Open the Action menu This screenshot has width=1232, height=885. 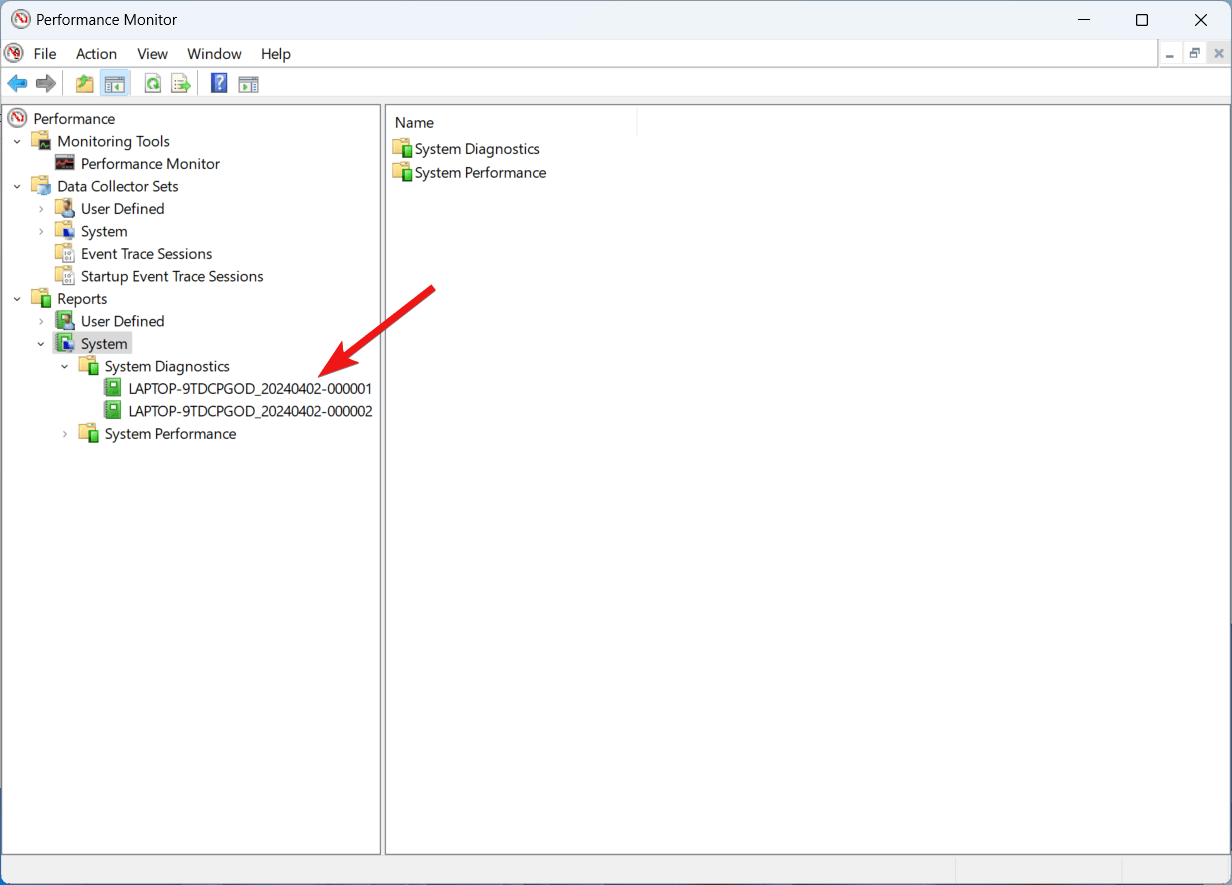[x=96, y=54]
